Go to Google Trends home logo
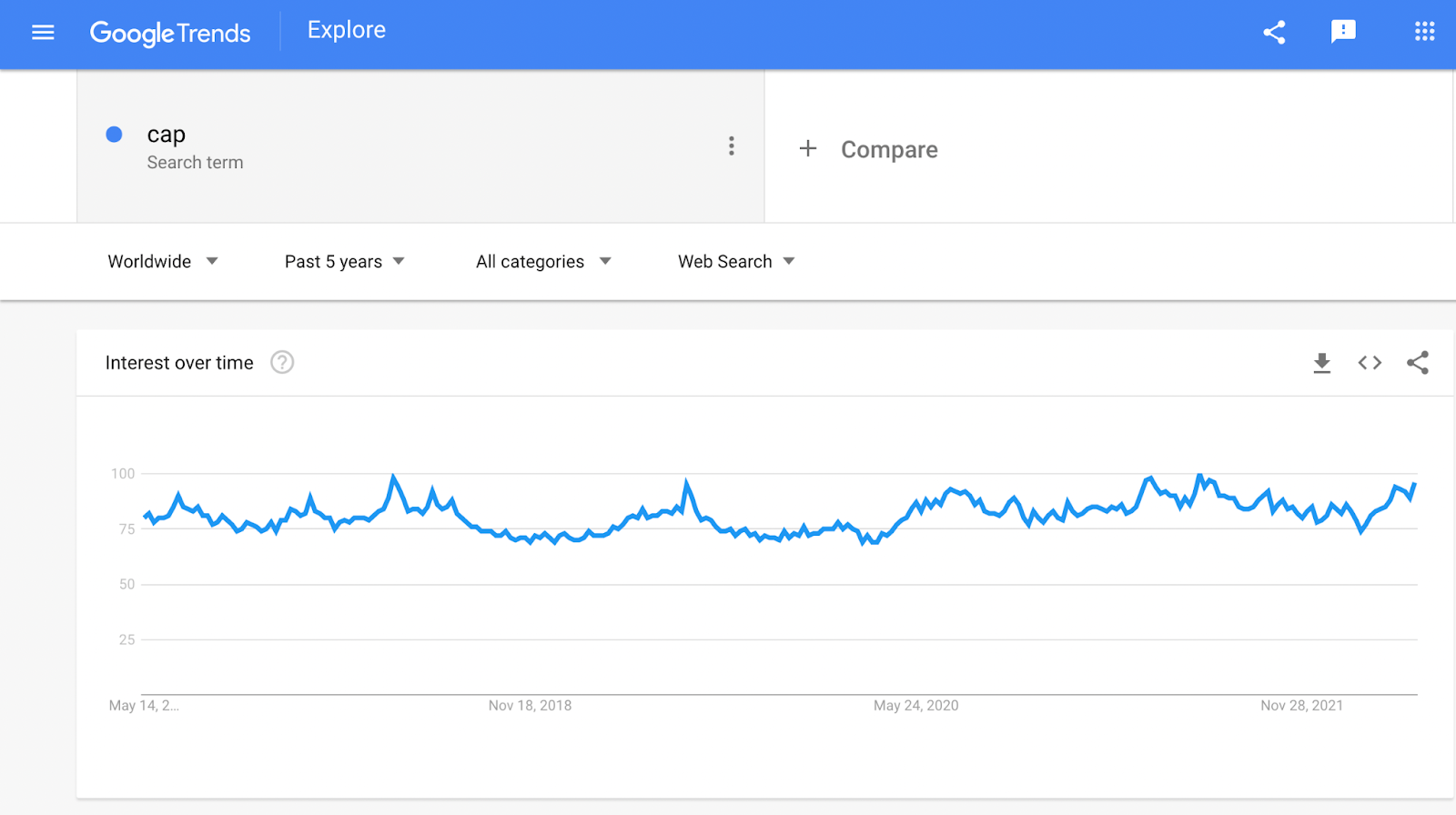 tap(170, 34)
